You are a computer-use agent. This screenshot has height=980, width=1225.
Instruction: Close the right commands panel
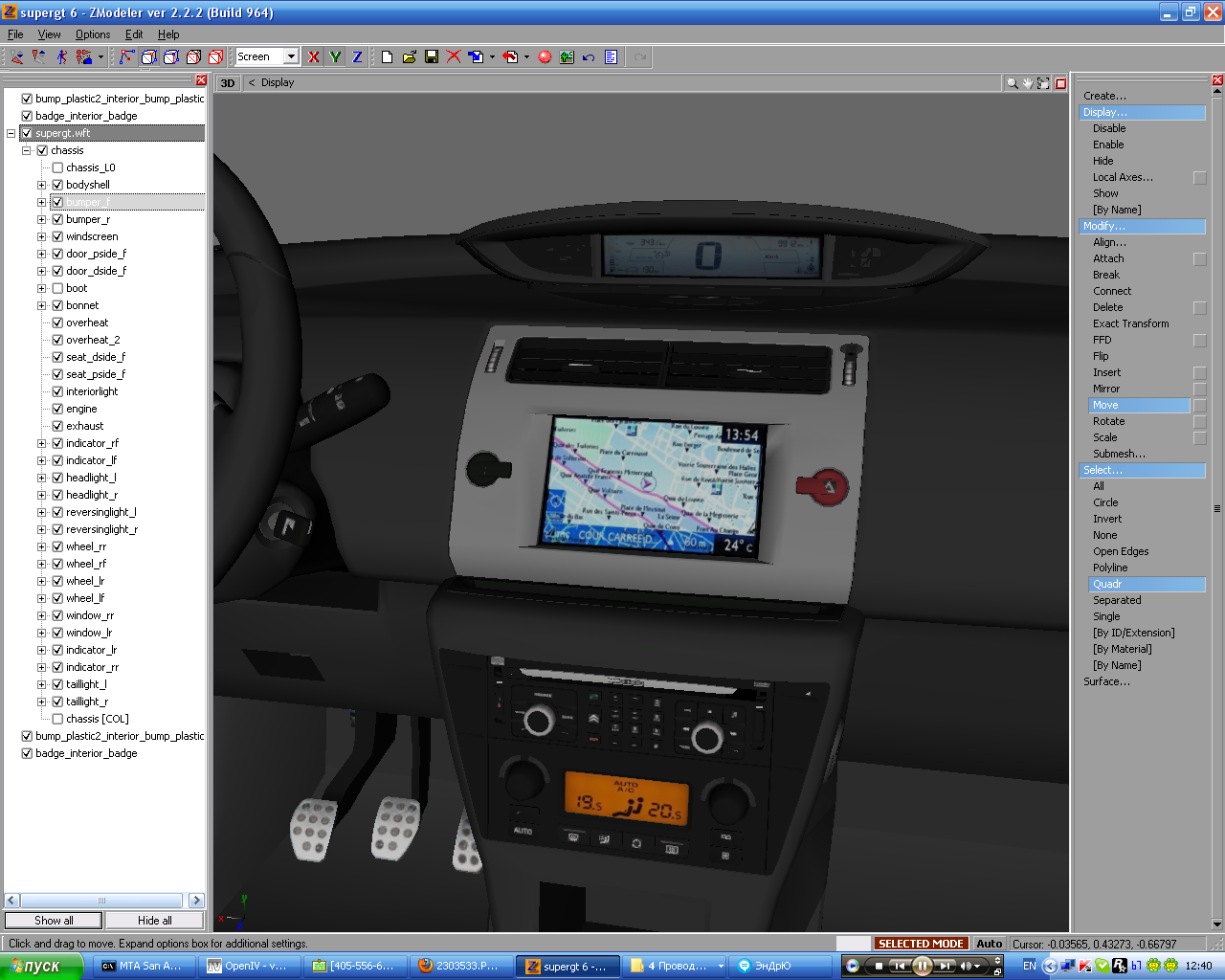click(1217, 80)
